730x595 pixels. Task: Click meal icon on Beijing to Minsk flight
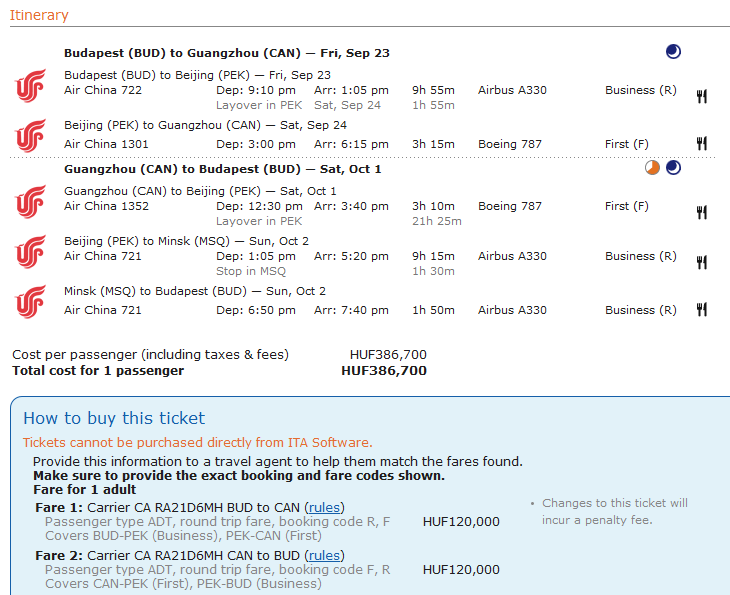pyautogui.click(x=702, y=262)
